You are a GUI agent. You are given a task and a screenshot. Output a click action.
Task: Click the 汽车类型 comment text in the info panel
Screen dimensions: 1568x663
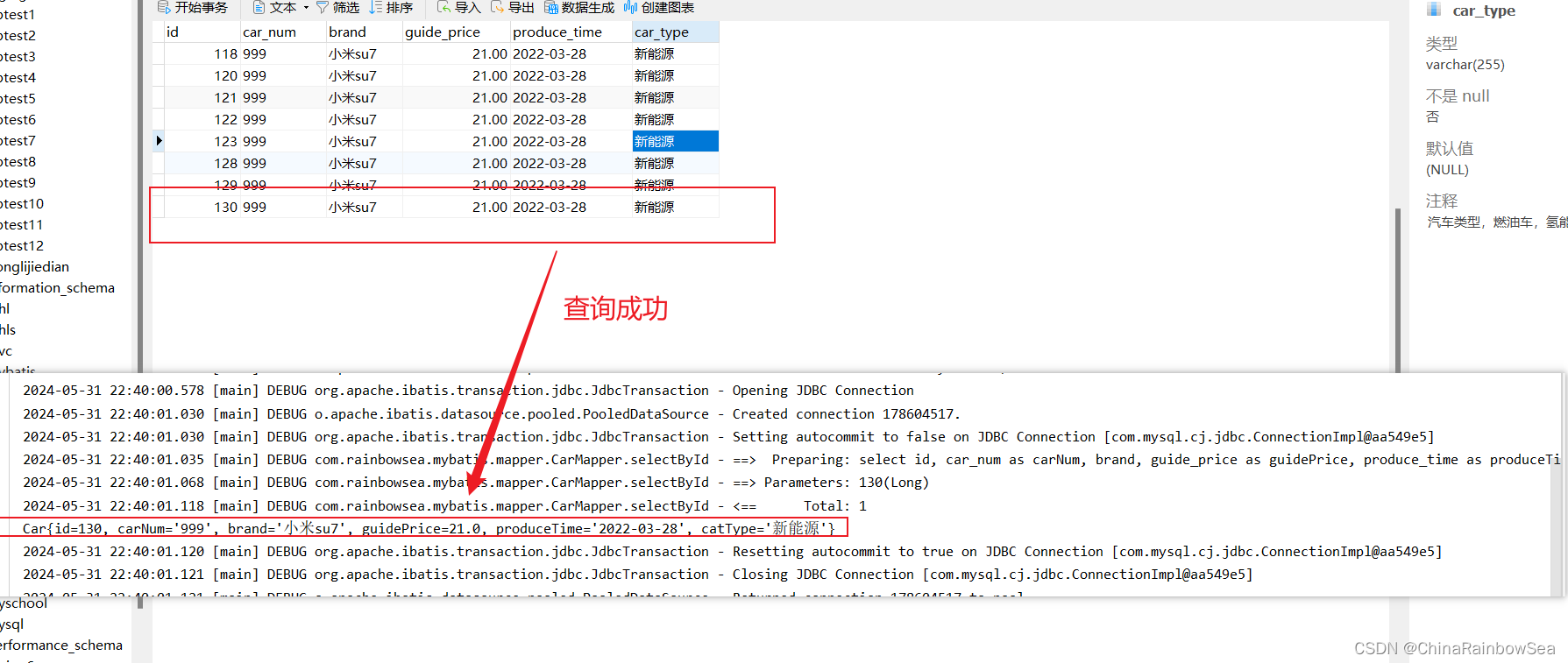pos(1497,222)
